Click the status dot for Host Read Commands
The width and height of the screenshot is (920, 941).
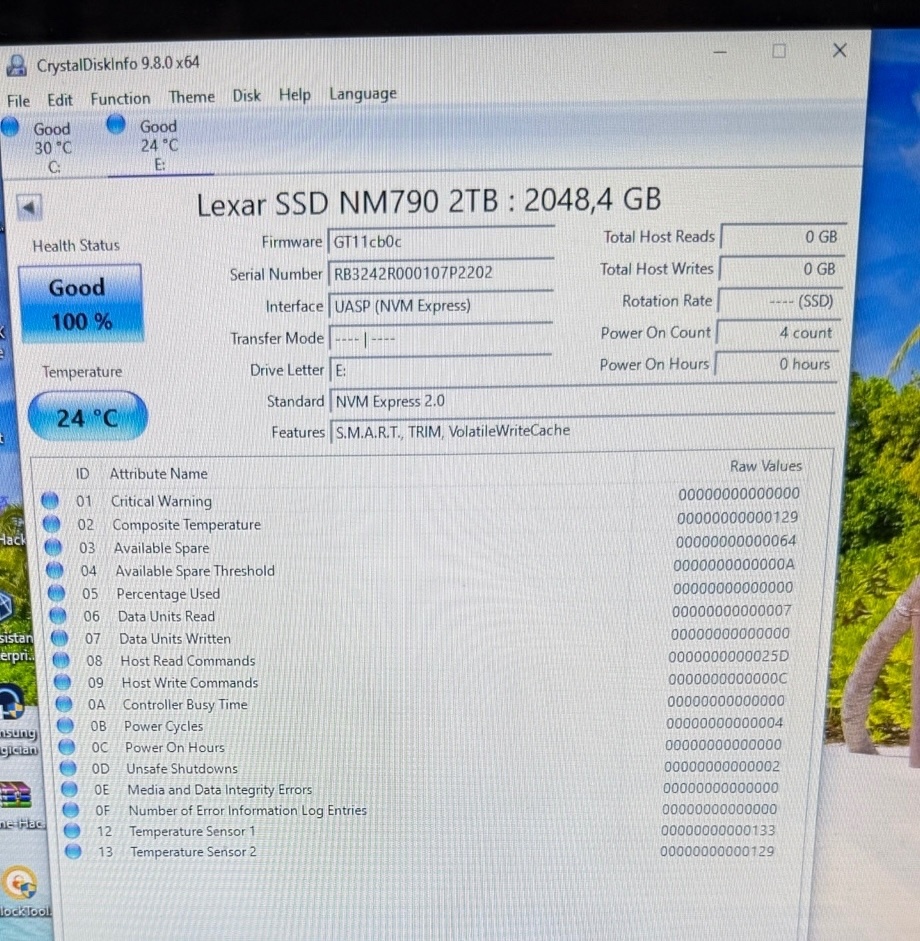click(61, 660)
